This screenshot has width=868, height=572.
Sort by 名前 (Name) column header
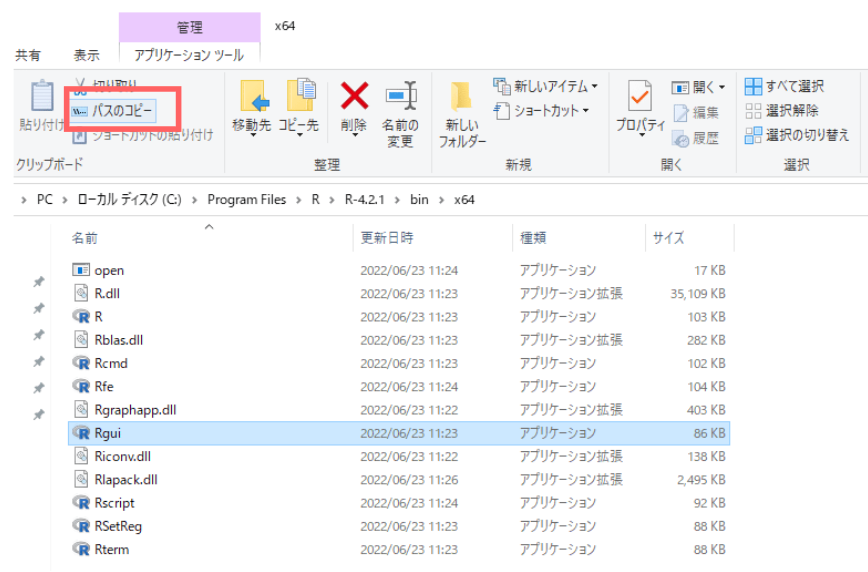click(85, 238)
